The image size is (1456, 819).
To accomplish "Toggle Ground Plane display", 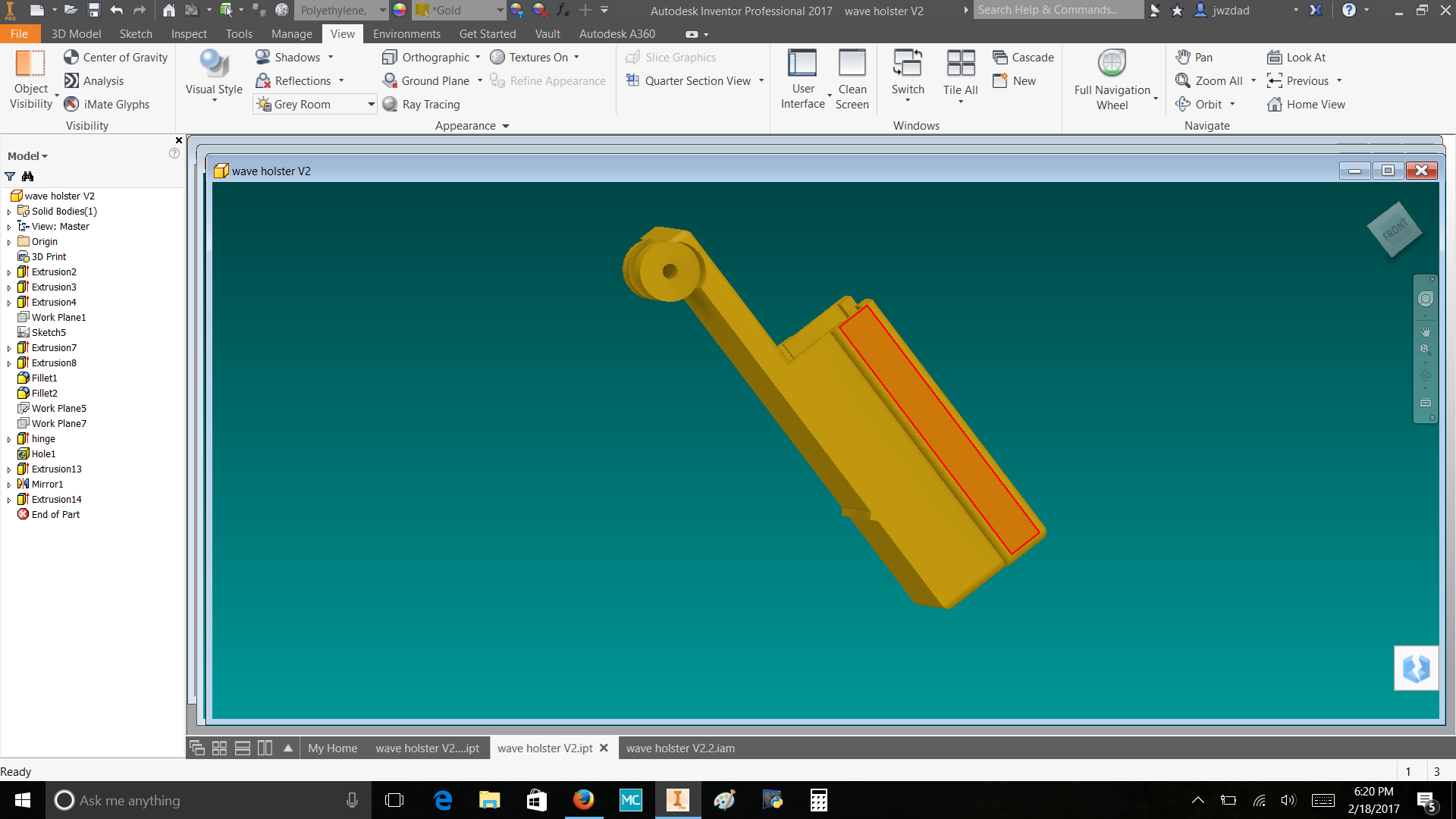I will (x=425, y=81).
